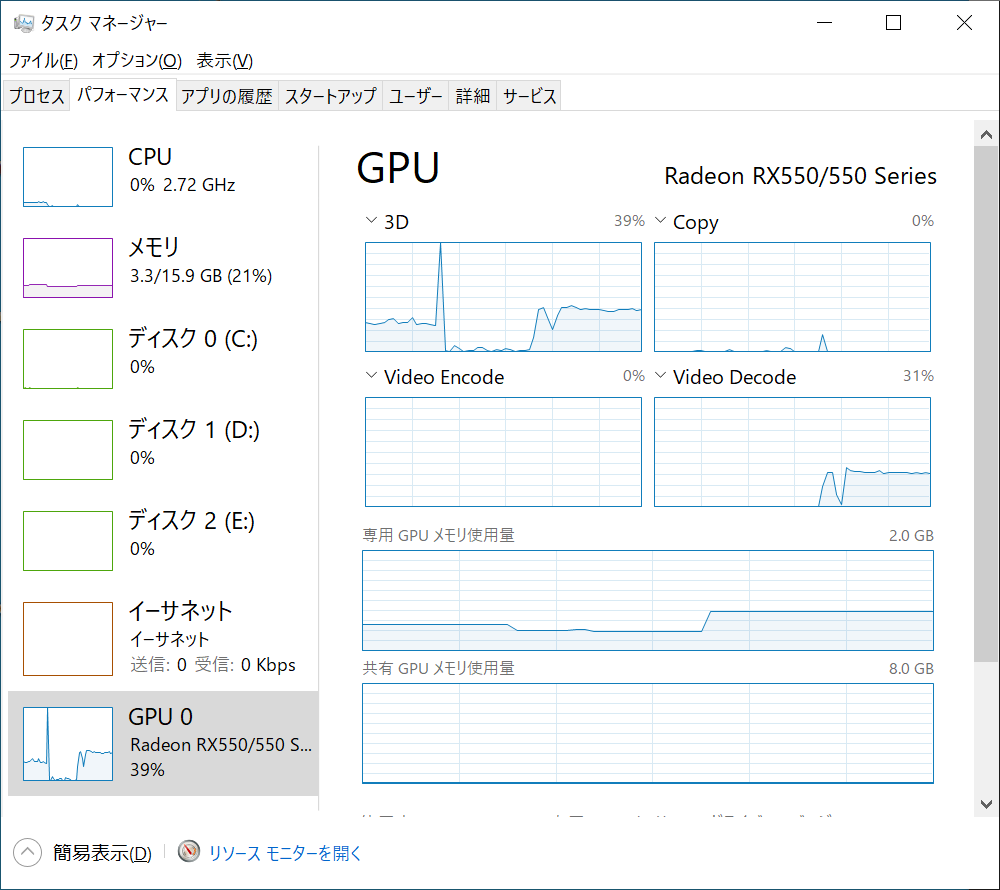Image resolution: width=1000 pixels, height=890 pixels.
Task: Switch to the スタートアップ tab
Action: pyautogui.click(x=330, y=96)
